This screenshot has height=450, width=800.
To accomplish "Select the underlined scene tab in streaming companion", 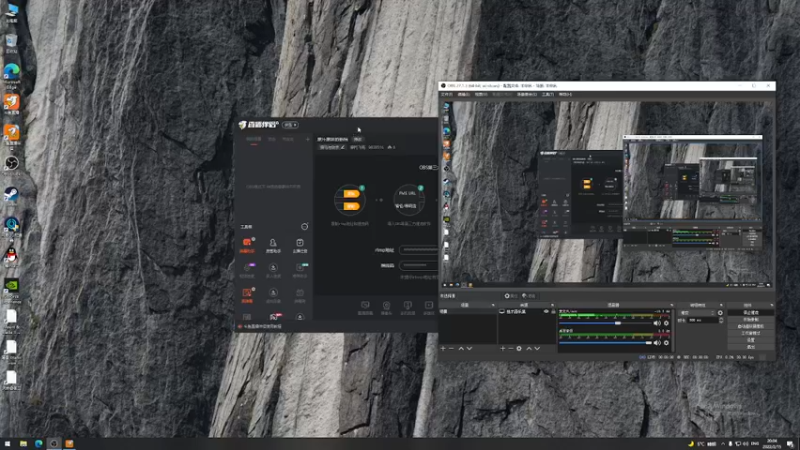I will pos(254,139).
